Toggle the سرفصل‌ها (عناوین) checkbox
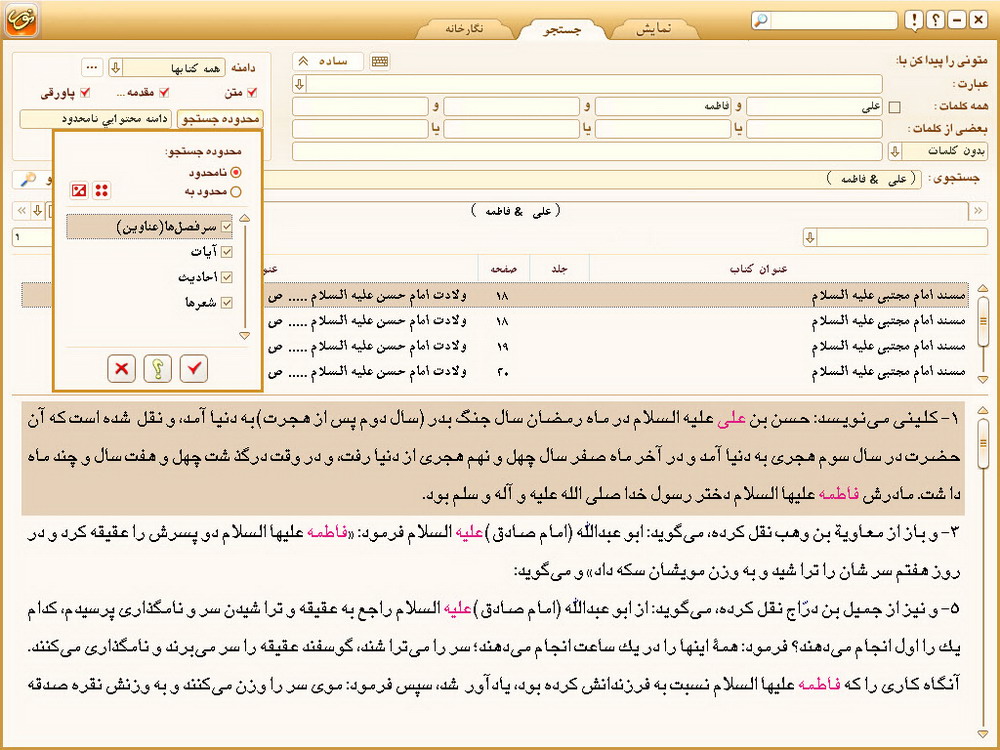This screenshot has height=750, width=1000. pos(226,227)
